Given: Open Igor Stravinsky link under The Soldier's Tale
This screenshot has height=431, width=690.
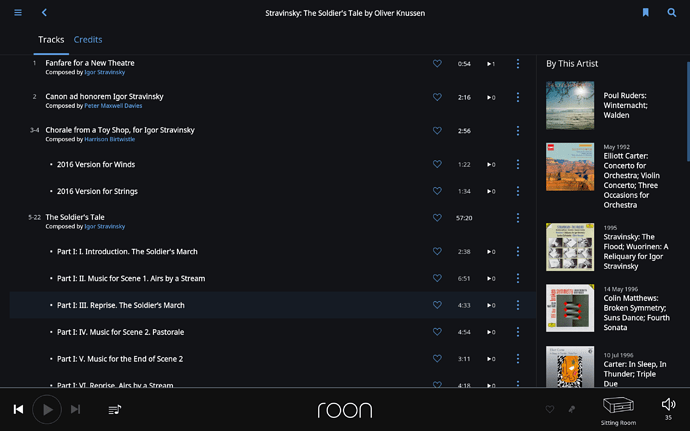Looking at the screenshot, I should click(105, 226).
